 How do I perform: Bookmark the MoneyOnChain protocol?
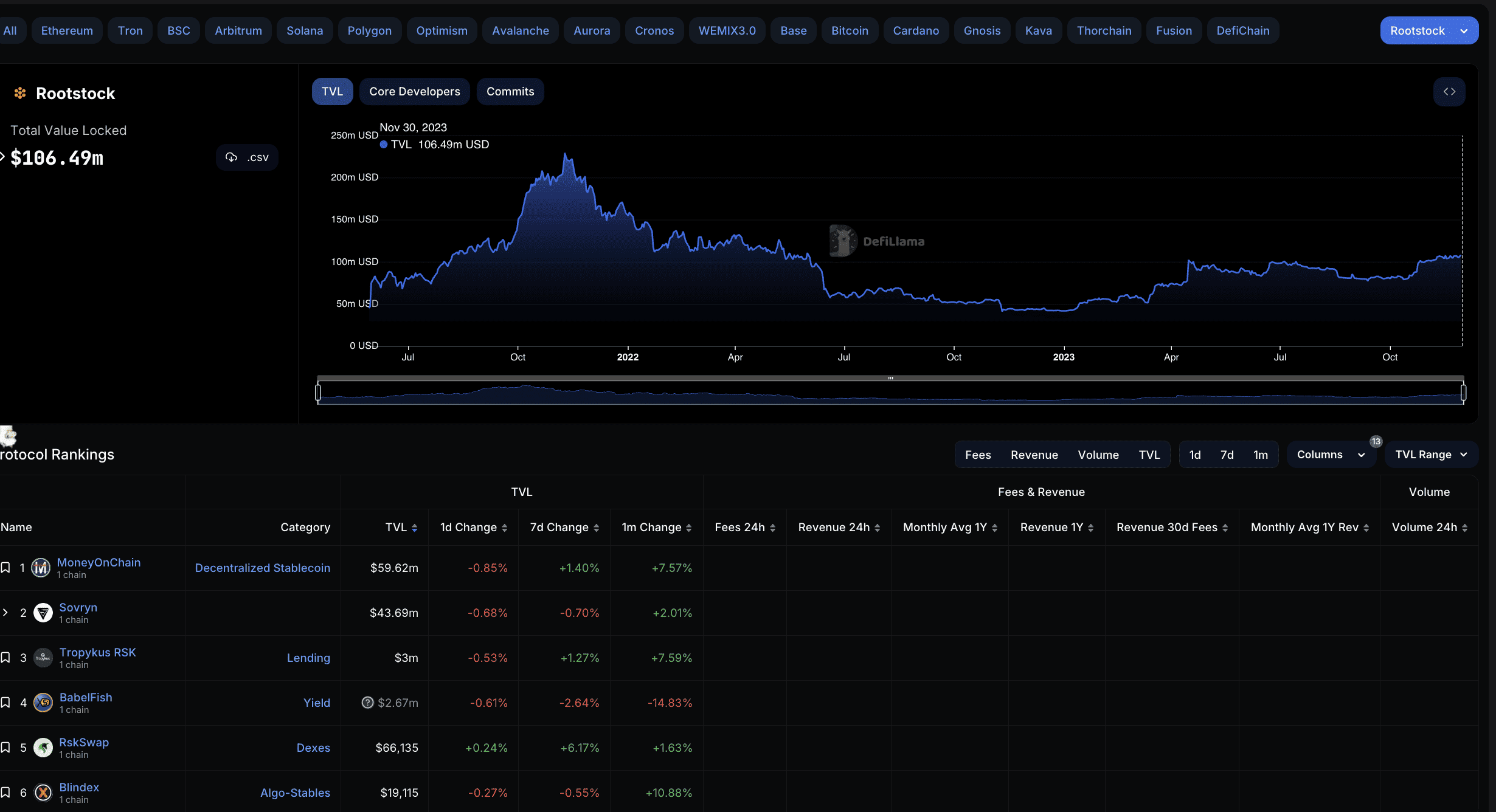(x=5, y=568)
